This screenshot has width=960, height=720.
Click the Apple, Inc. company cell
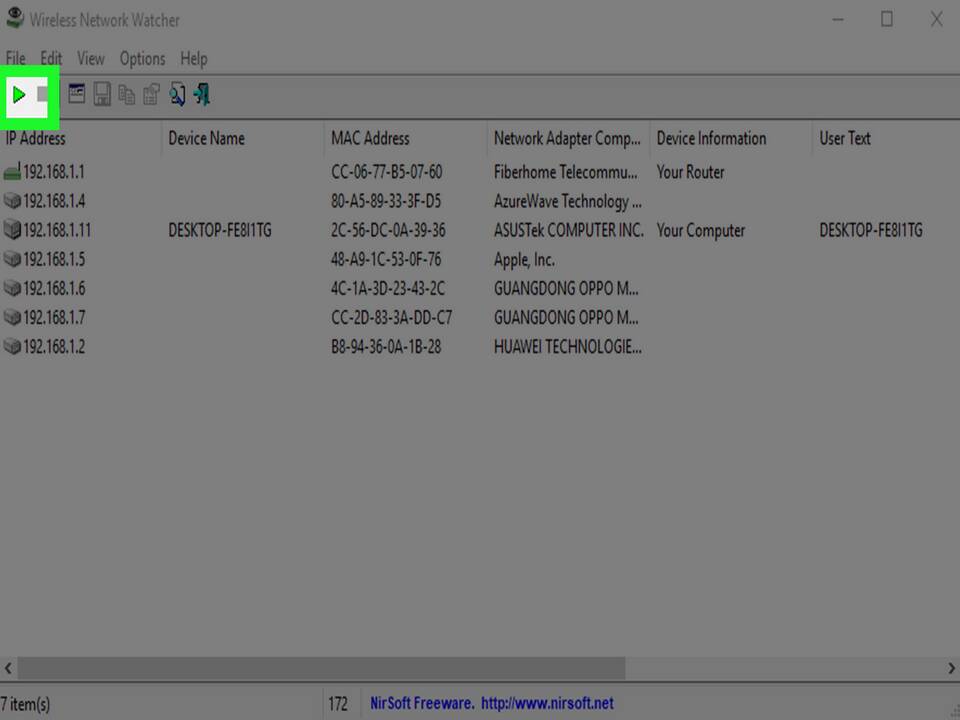(x=524, y=260)
